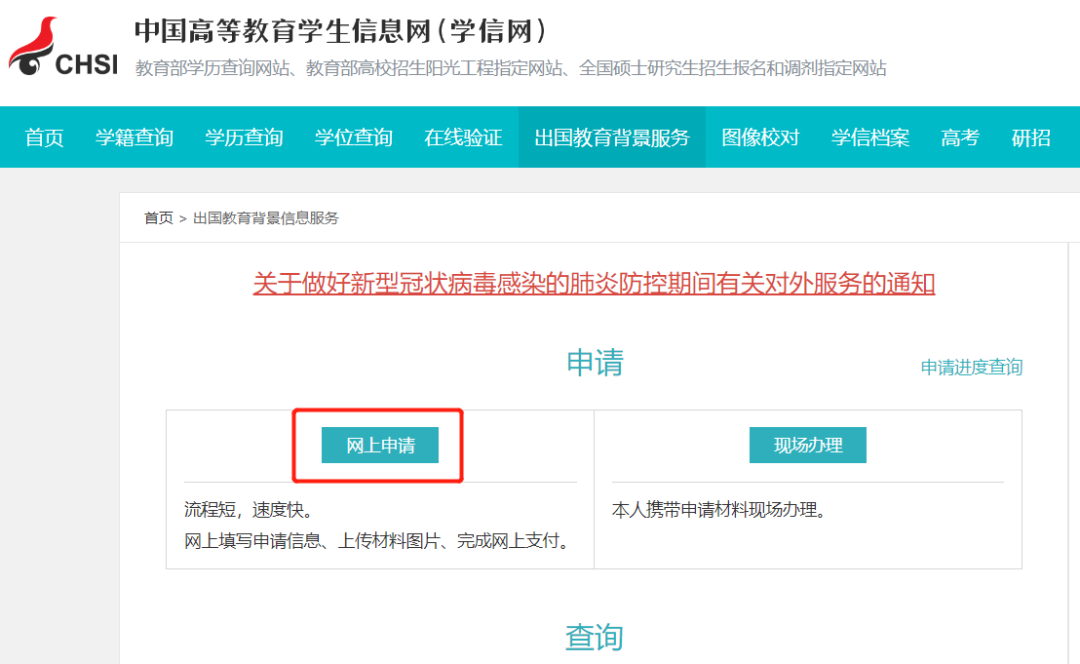
Task: Click the 申请 section heading
Action: 594,362
